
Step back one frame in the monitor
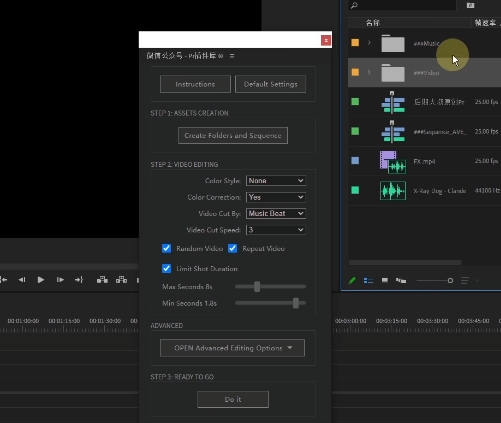[x=22, y=280]
